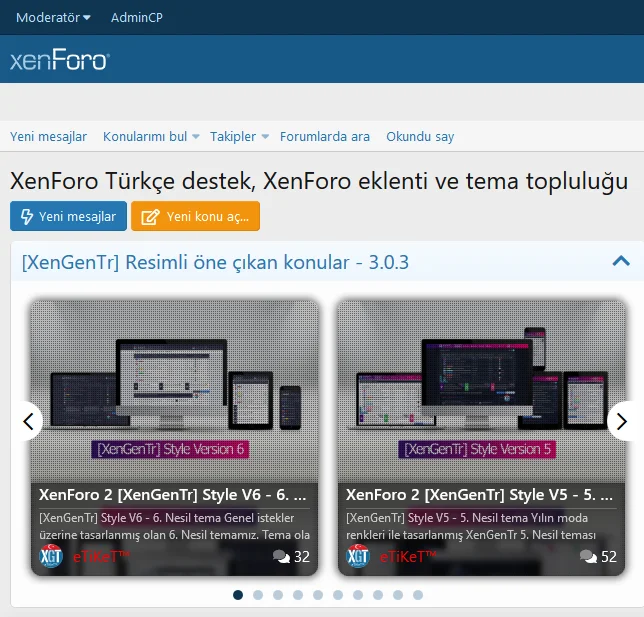Open Forumlarda ara in the sub-navigation

pos(325,137)
